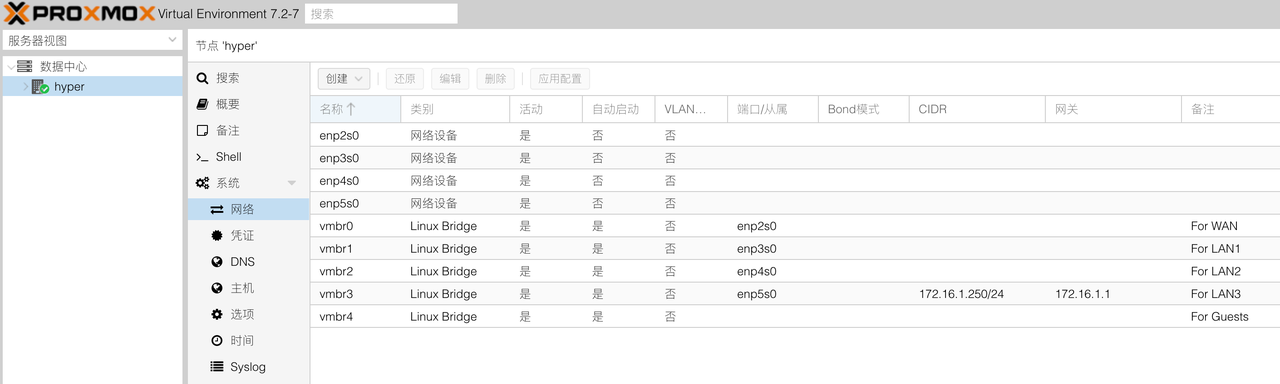The image size is (1280, 384).
Task: Click the gears icon beside 系统
Action: click(x=202, y=183)
